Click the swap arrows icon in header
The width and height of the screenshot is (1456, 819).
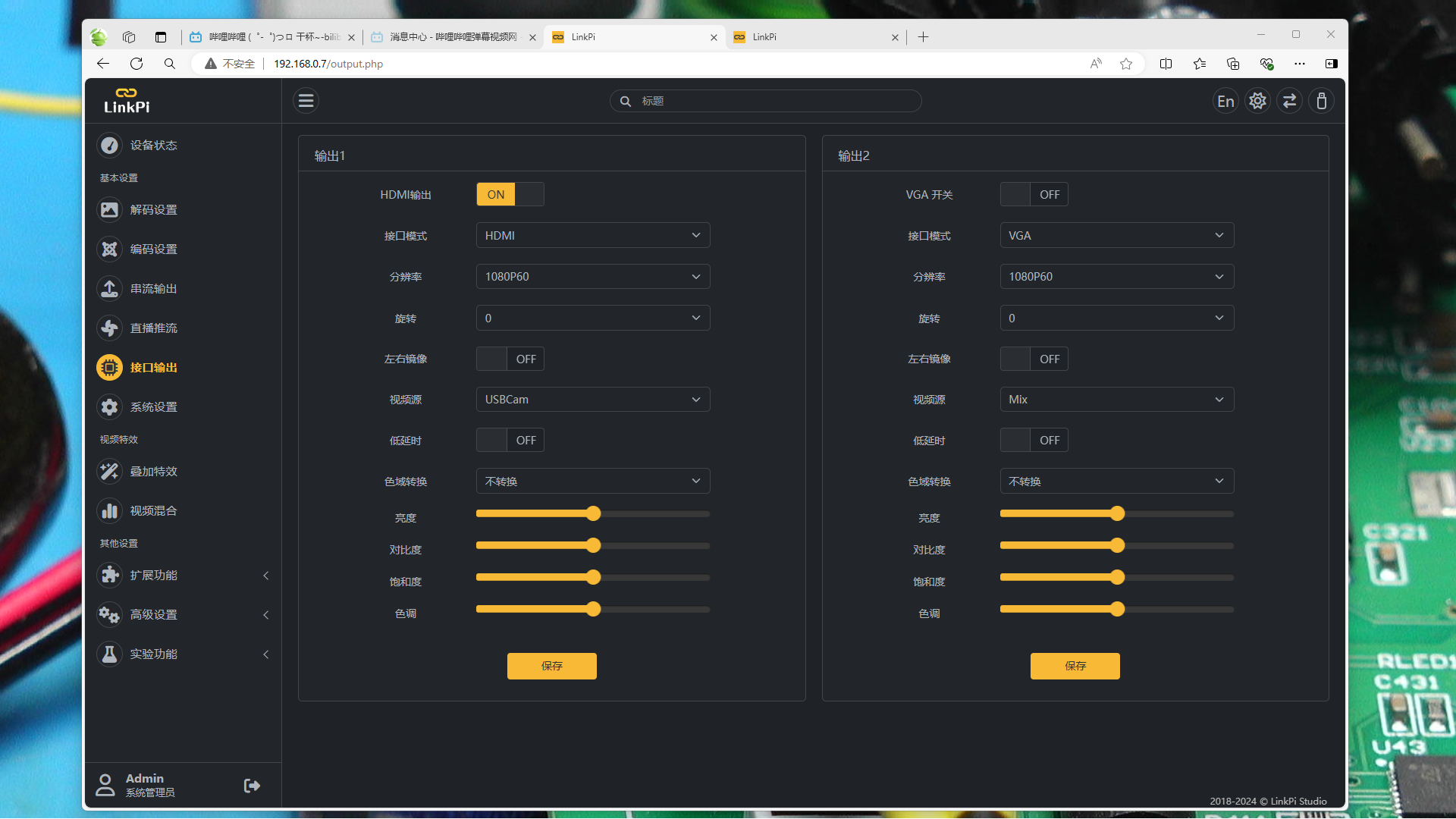point(1289,101)
